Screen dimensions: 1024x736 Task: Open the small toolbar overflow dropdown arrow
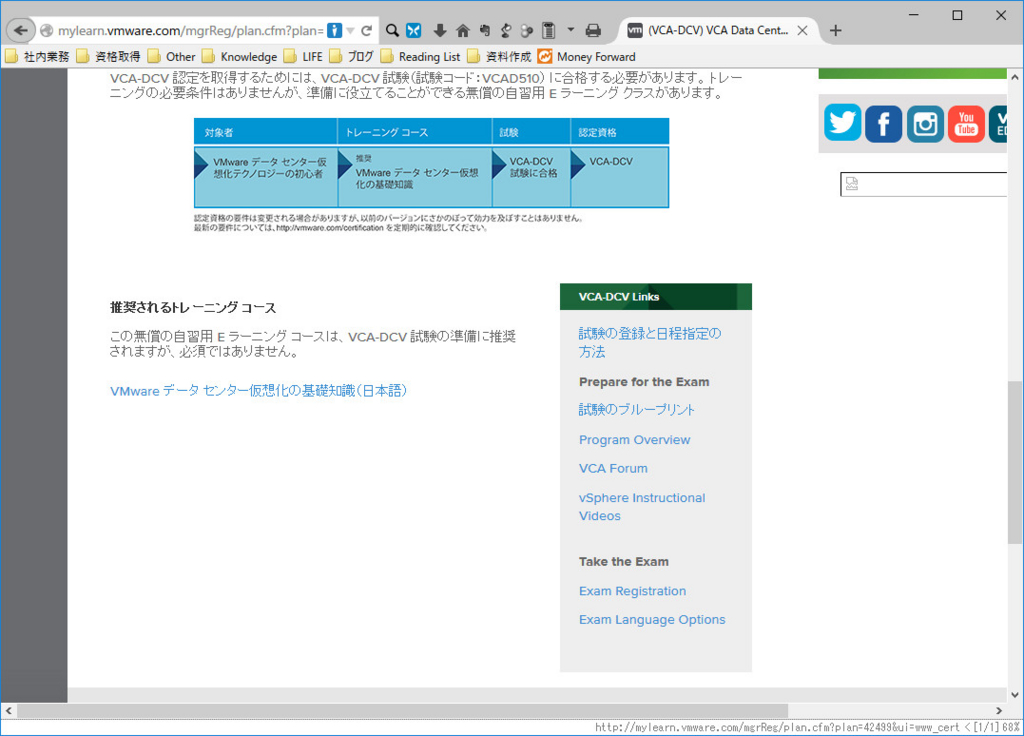[x=571, y=30]
